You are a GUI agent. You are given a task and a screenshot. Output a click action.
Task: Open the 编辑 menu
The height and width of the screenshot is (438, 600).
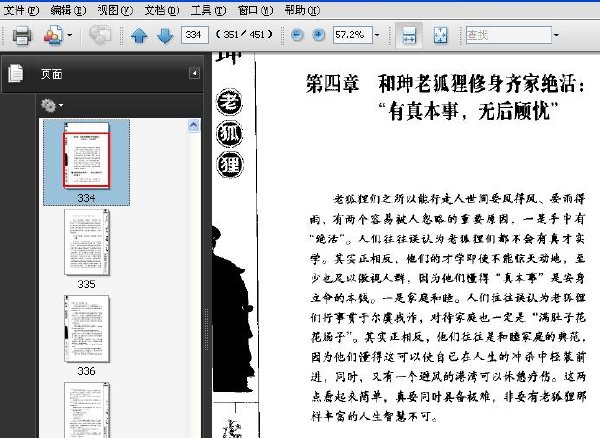[x=68, y=10]
